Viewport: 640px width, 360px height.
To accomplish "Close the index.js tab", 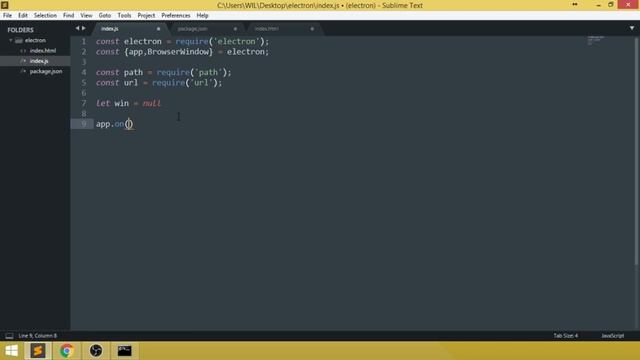I will [158, 29].
